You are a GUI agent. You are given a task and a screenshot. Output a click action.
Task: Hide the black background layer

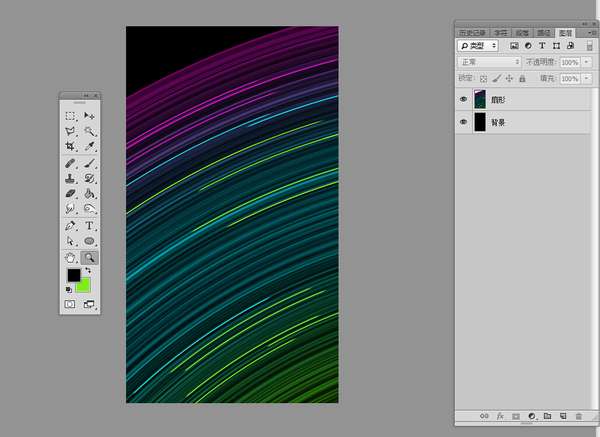pos(463,122)
